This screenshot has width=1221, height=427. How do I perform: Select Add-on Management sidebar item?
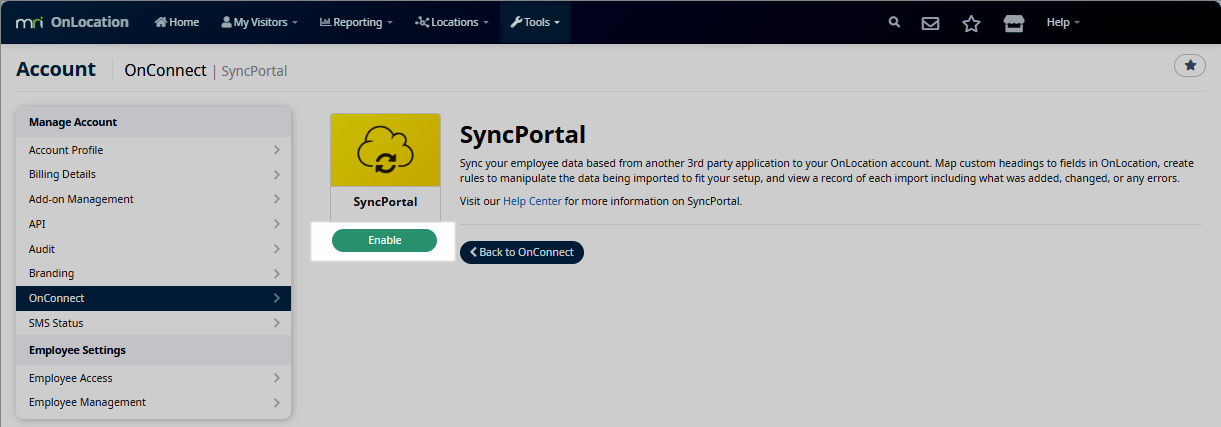pos(153,199)
